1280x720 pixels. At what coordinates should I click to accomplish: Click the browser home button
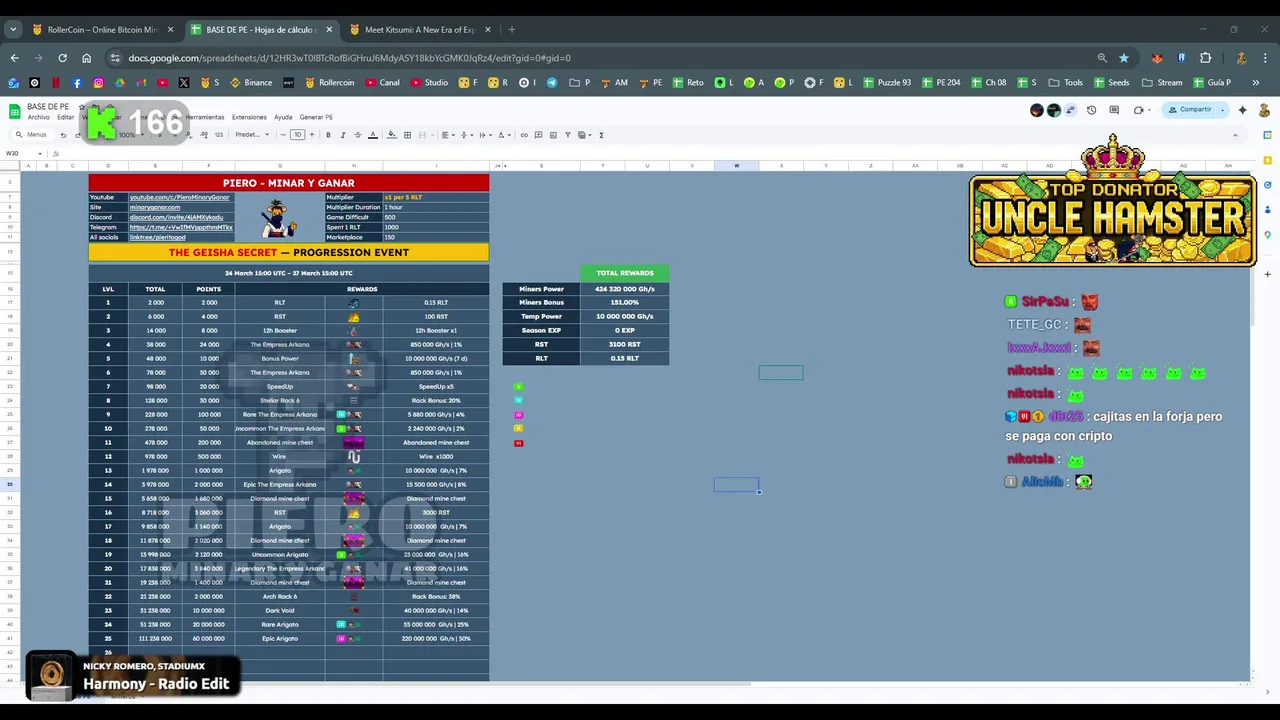(87, 58)
